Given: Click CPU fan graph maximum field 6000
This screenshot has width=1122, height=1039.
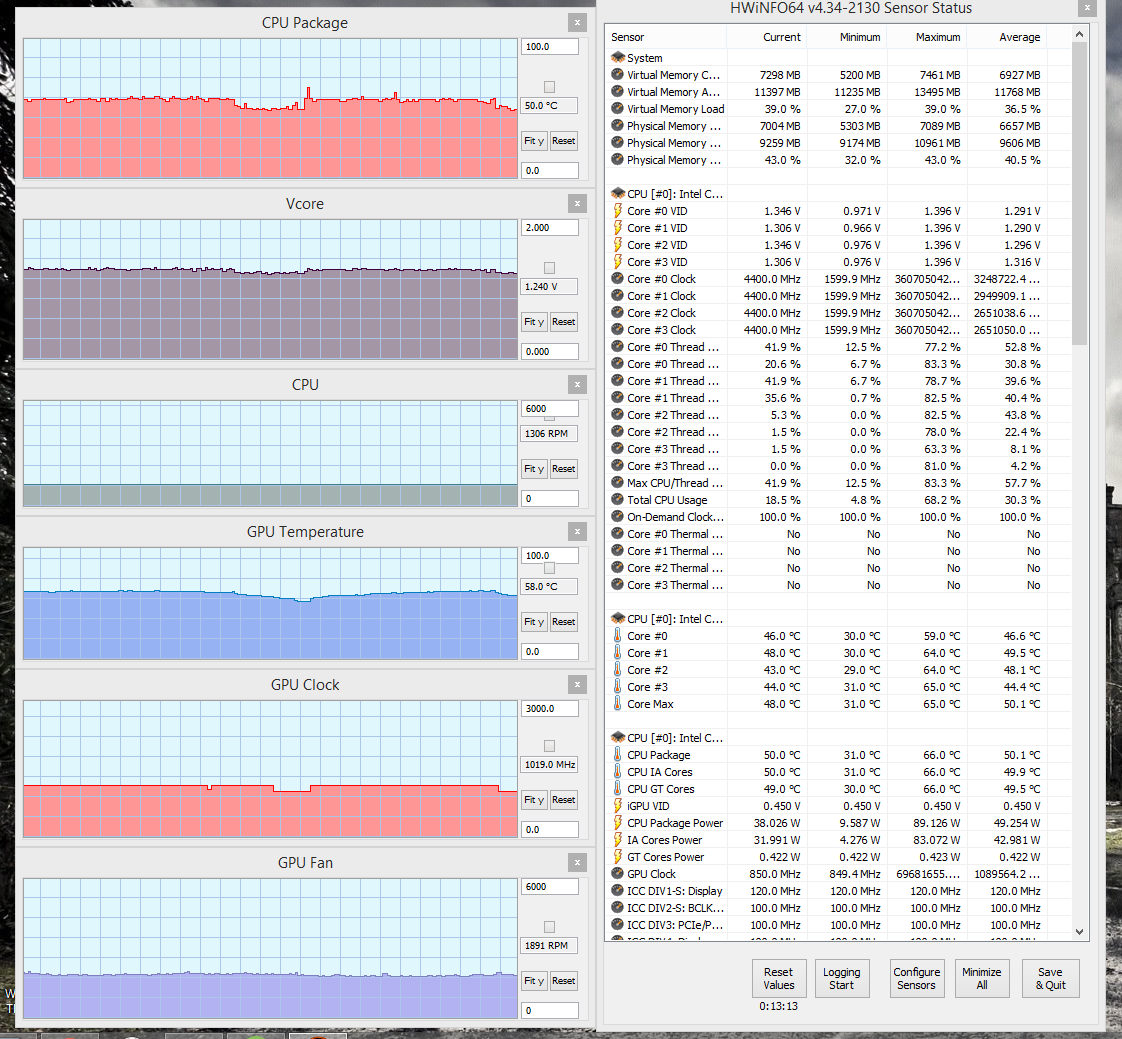Looking at the screenshot, I should [x=550, y=409].
